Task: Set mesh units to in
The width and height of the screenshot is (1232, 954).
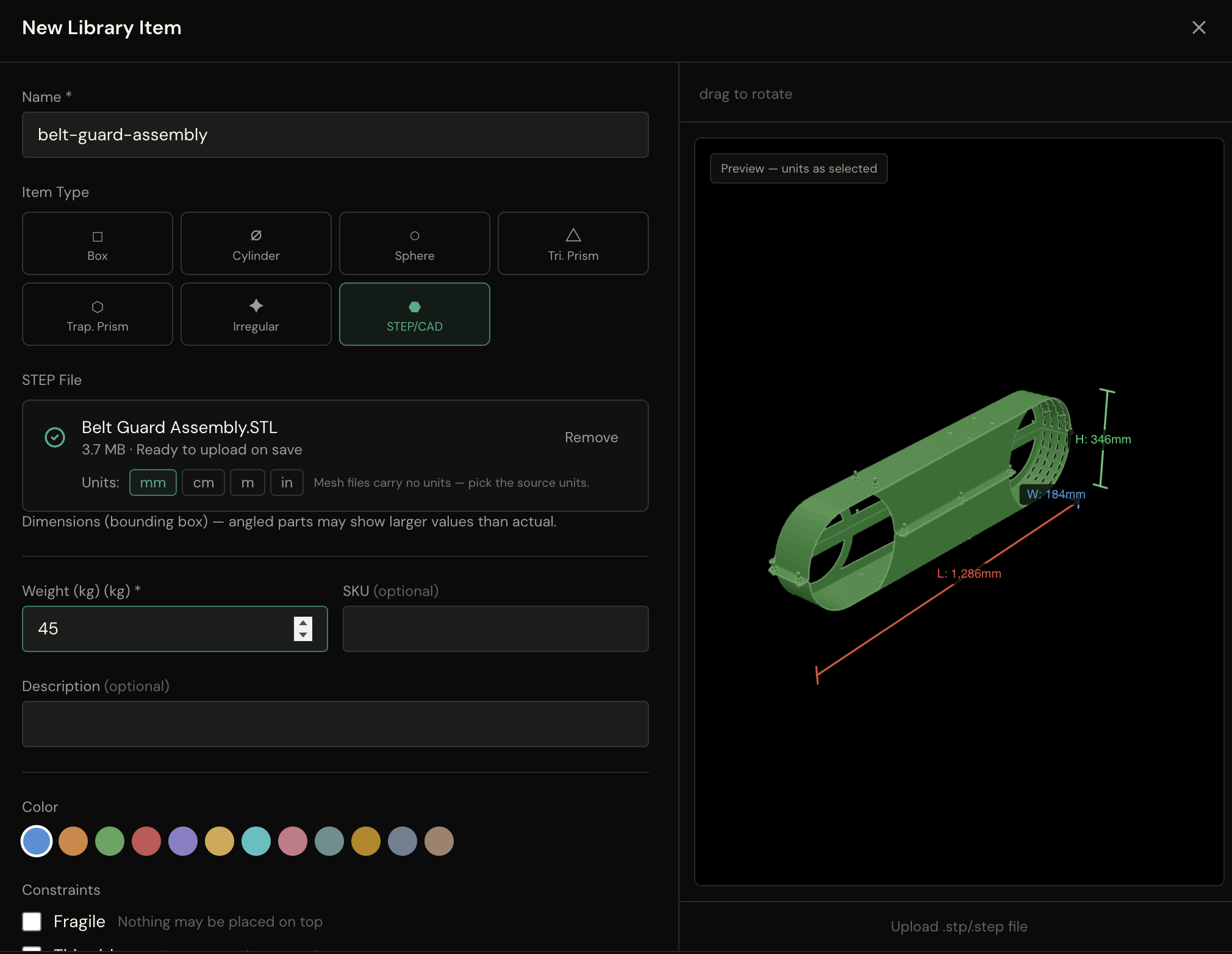Action: 287,482
